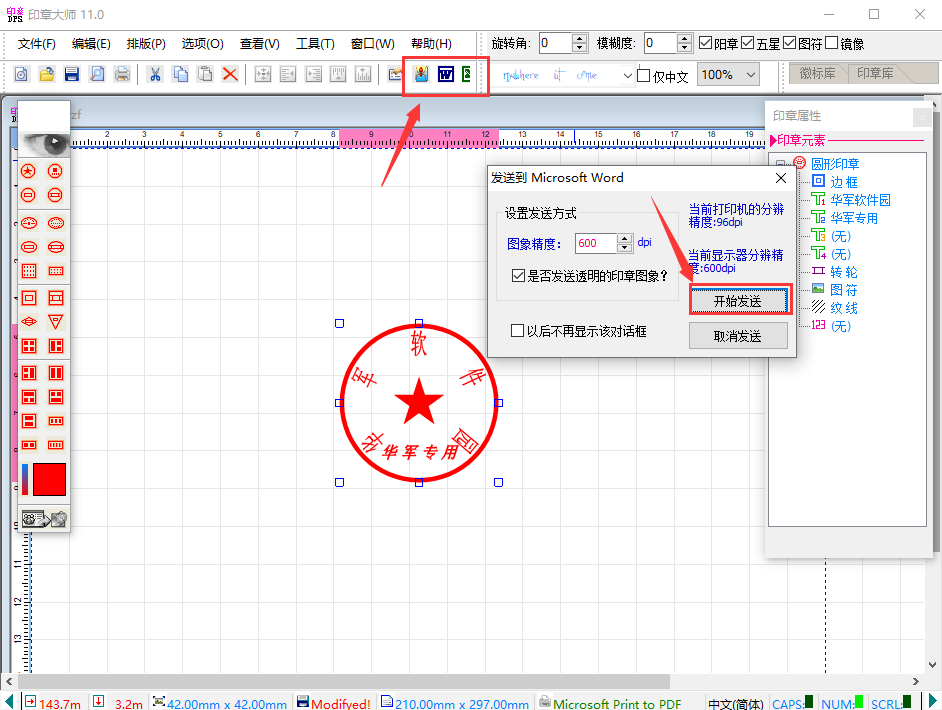942x710 pixels.
Task: Increase 图象精度 with the up stepper arrow
Action: [x=624, y=239]
